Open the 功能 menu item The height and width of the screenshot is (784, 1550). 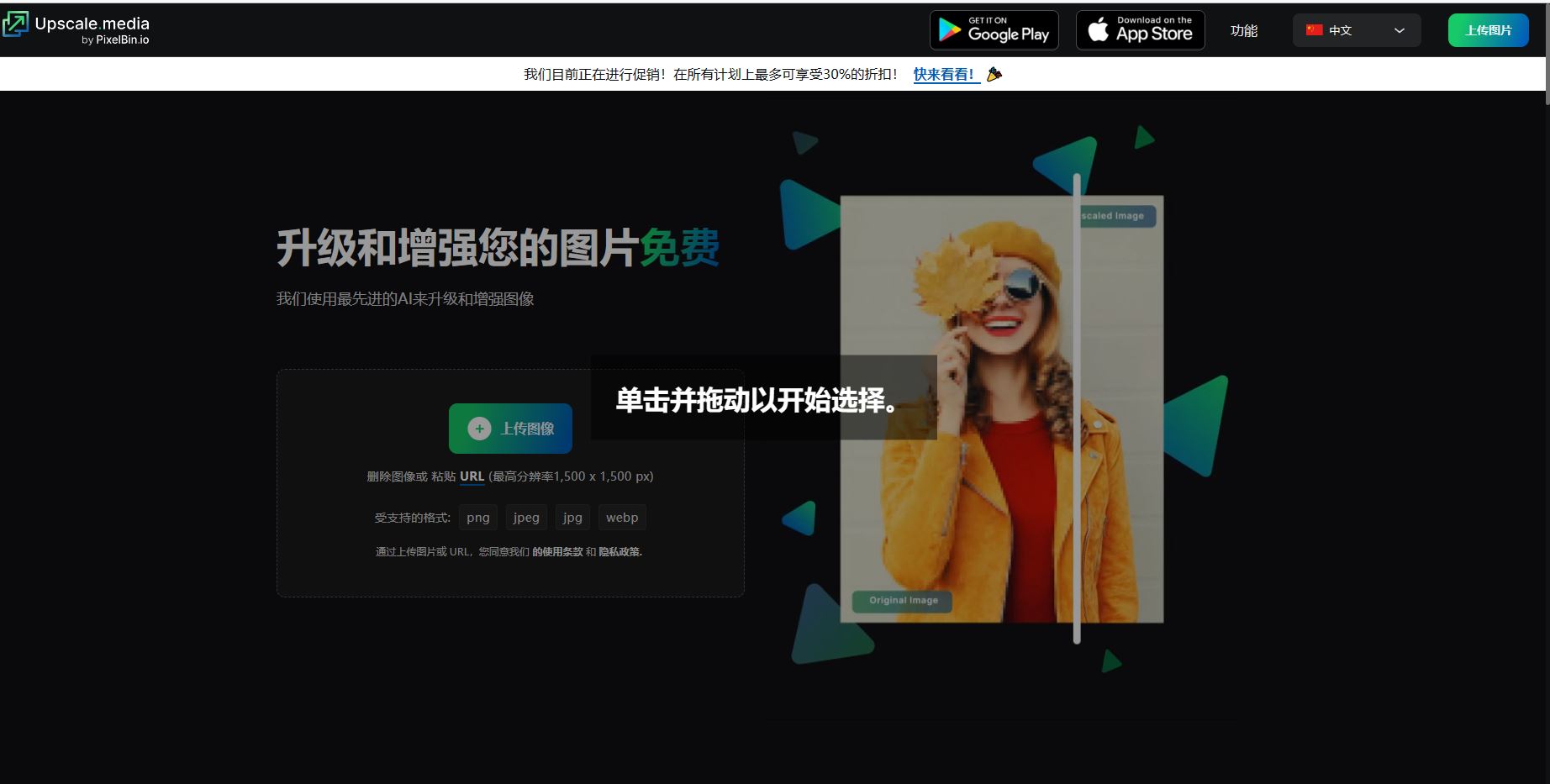click(x=1243, y=30)
